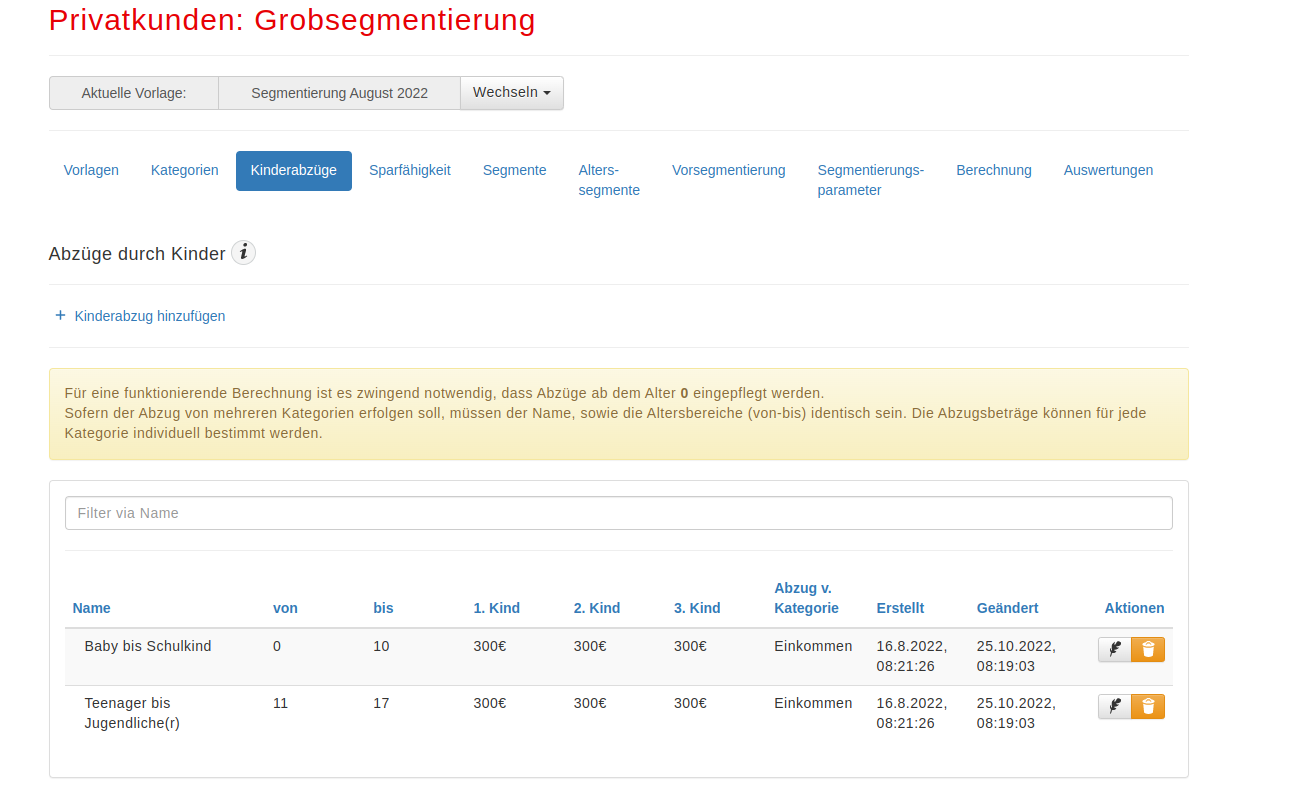Viewport: 1300px width, 793px height.
Task: Edit the Teenager bis Jugendliche(r) row
Action: click(1114, 707)
